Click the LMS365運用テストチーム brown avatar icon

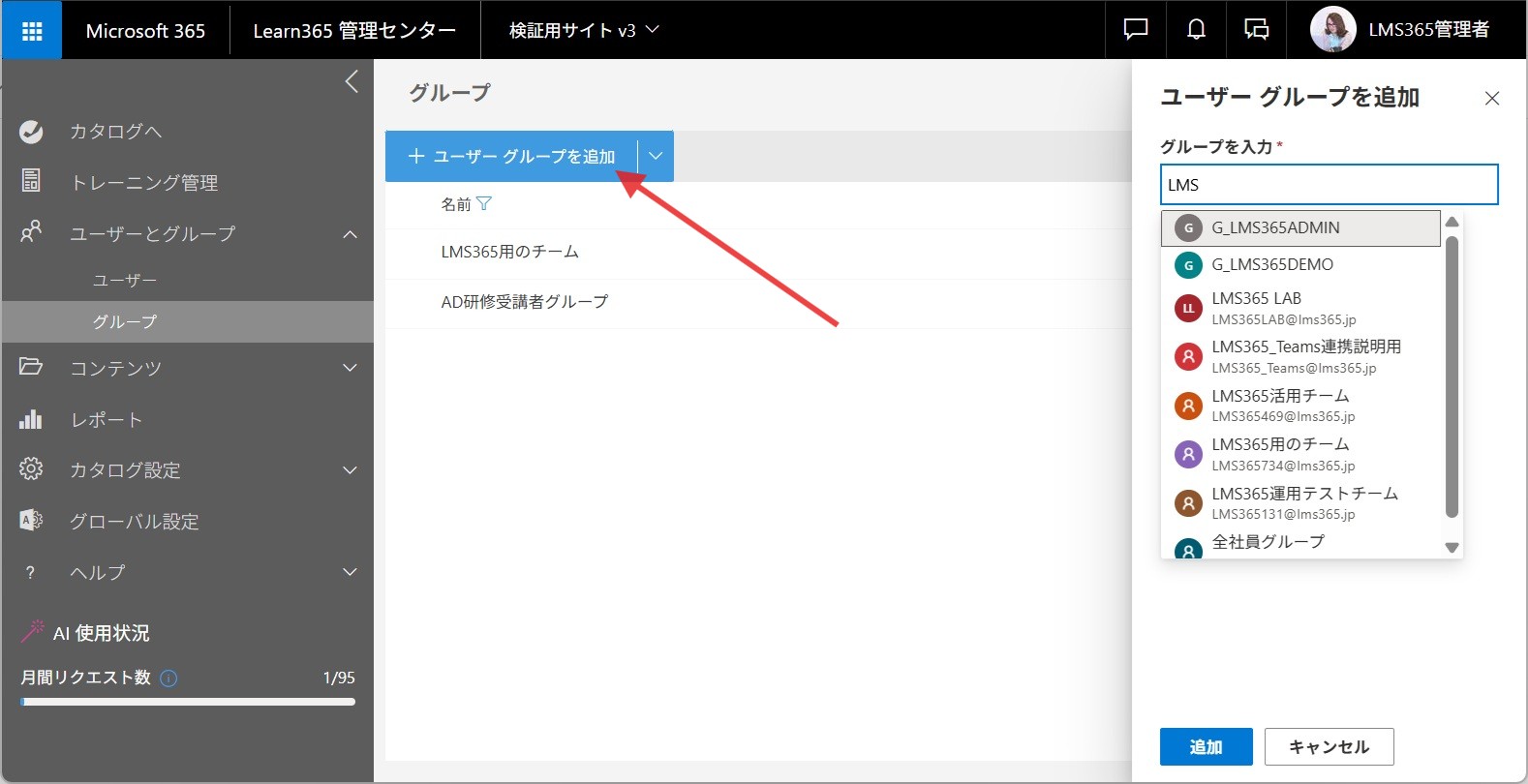pos(1188,503)
